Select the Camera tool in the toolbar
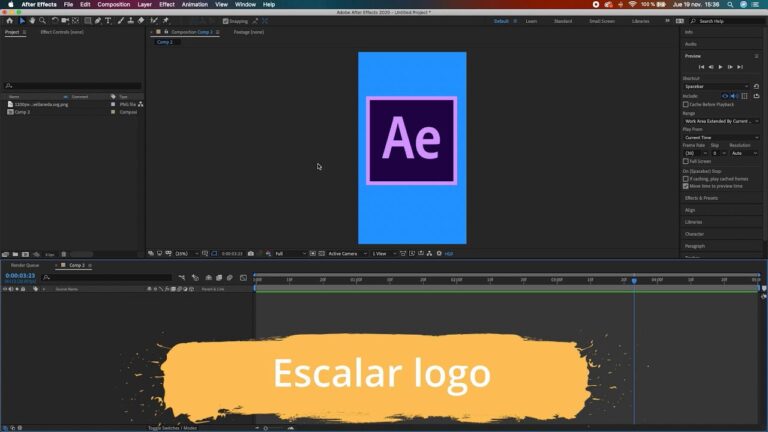 click(x=65, y=21)
